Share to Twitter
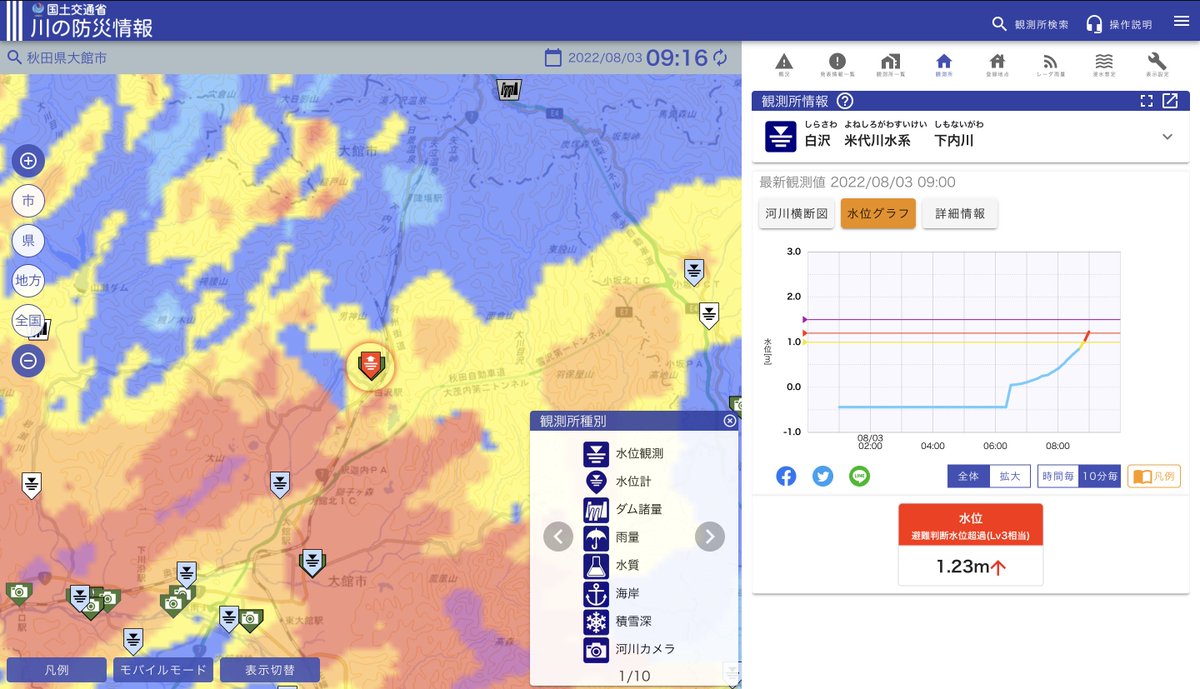This screenshot has height=689, width=1200. pos(823,477)
